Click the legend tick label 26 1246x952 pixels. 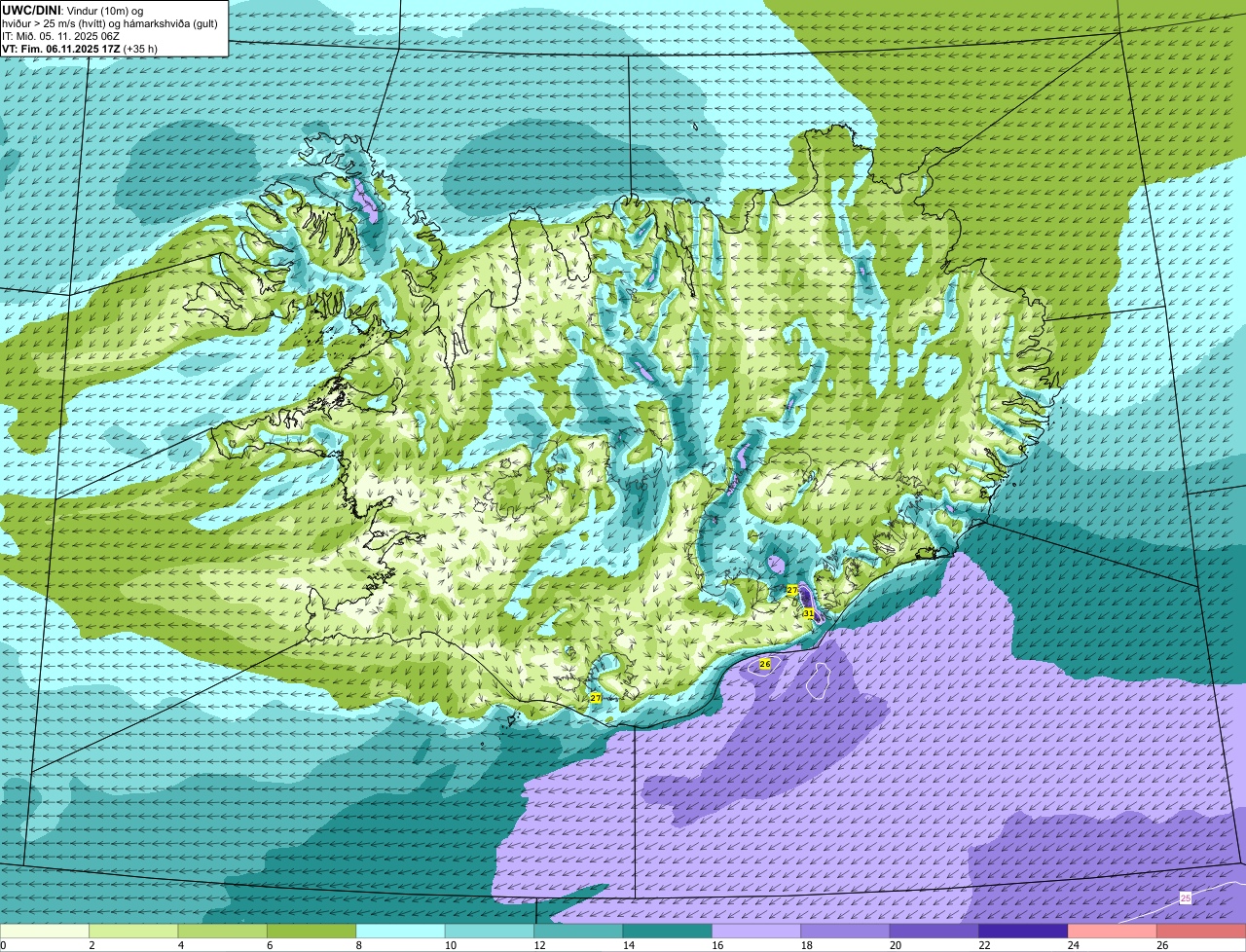click(1160, 945)
